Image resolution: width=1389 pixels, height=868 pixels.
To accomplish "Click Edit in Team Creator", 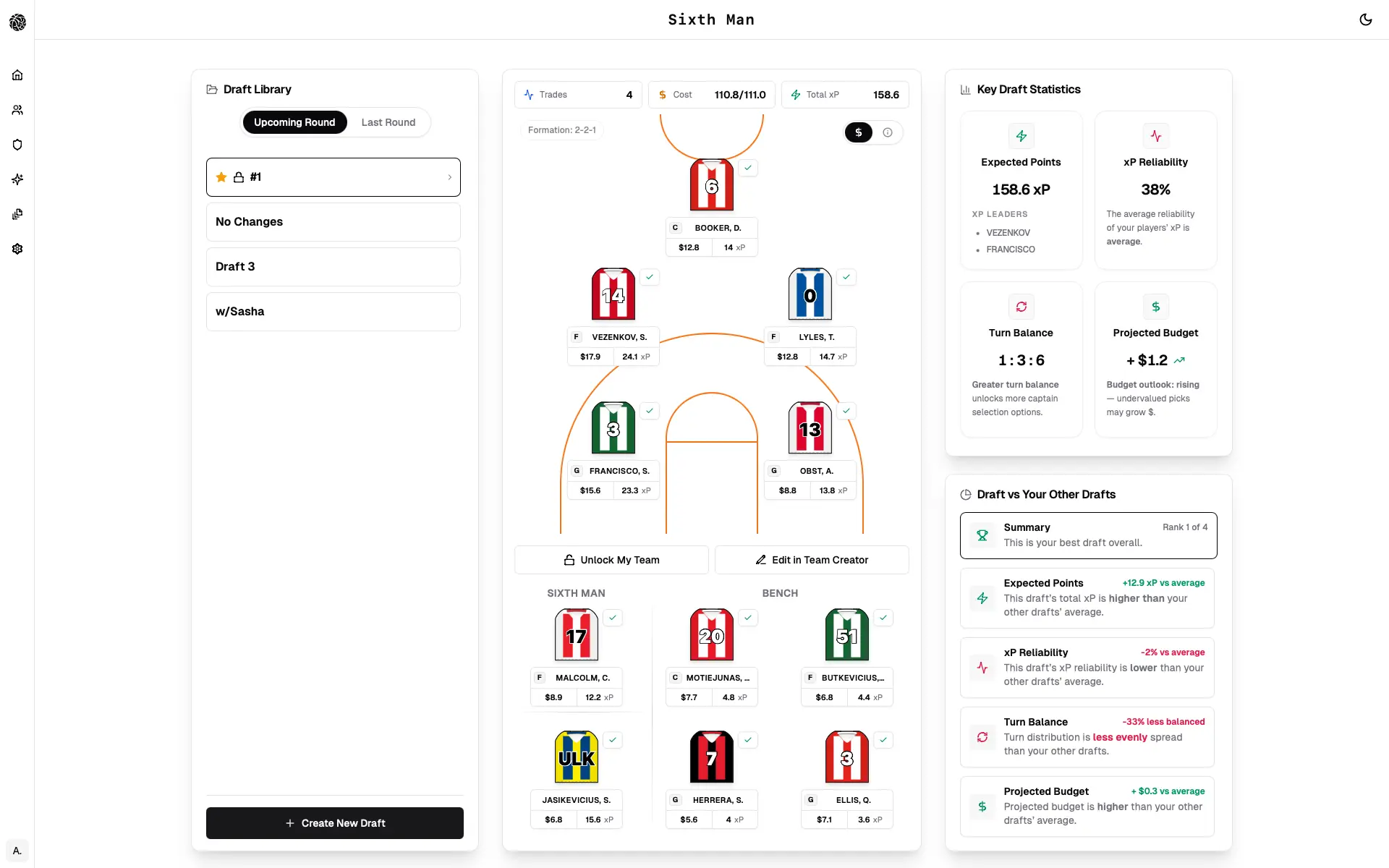I will pos(811,560).
